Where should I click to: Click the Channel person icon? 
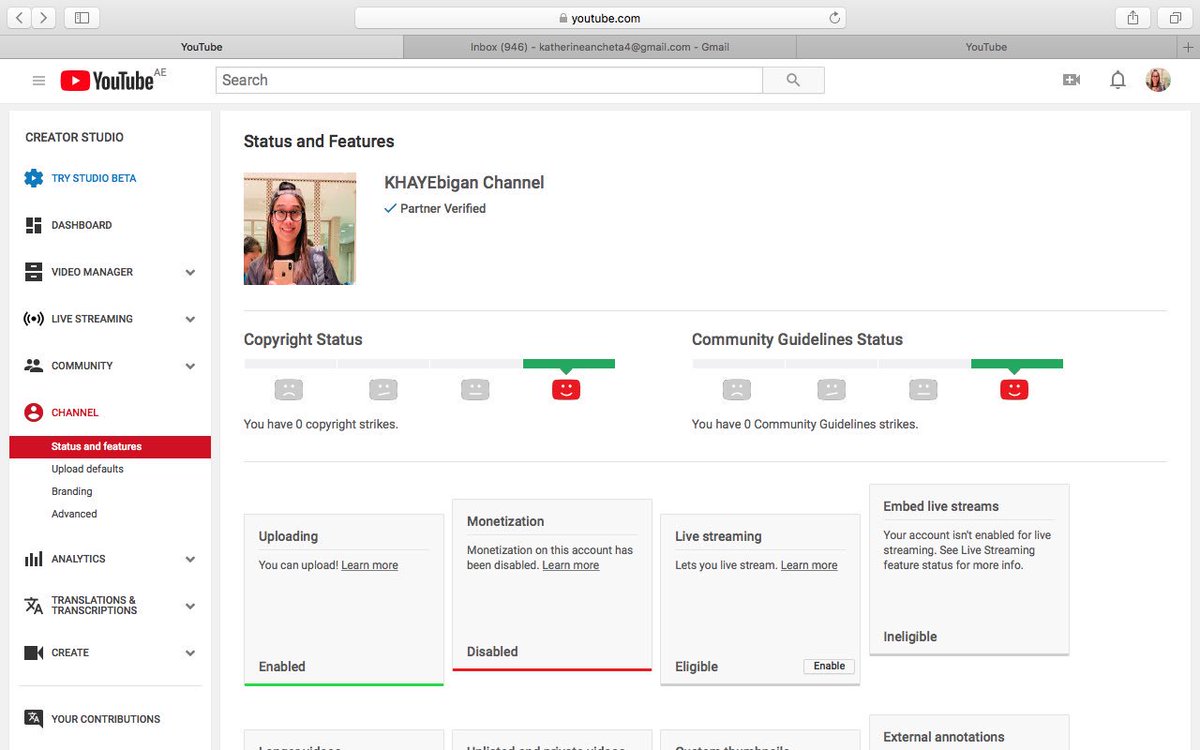click(34, 412)
